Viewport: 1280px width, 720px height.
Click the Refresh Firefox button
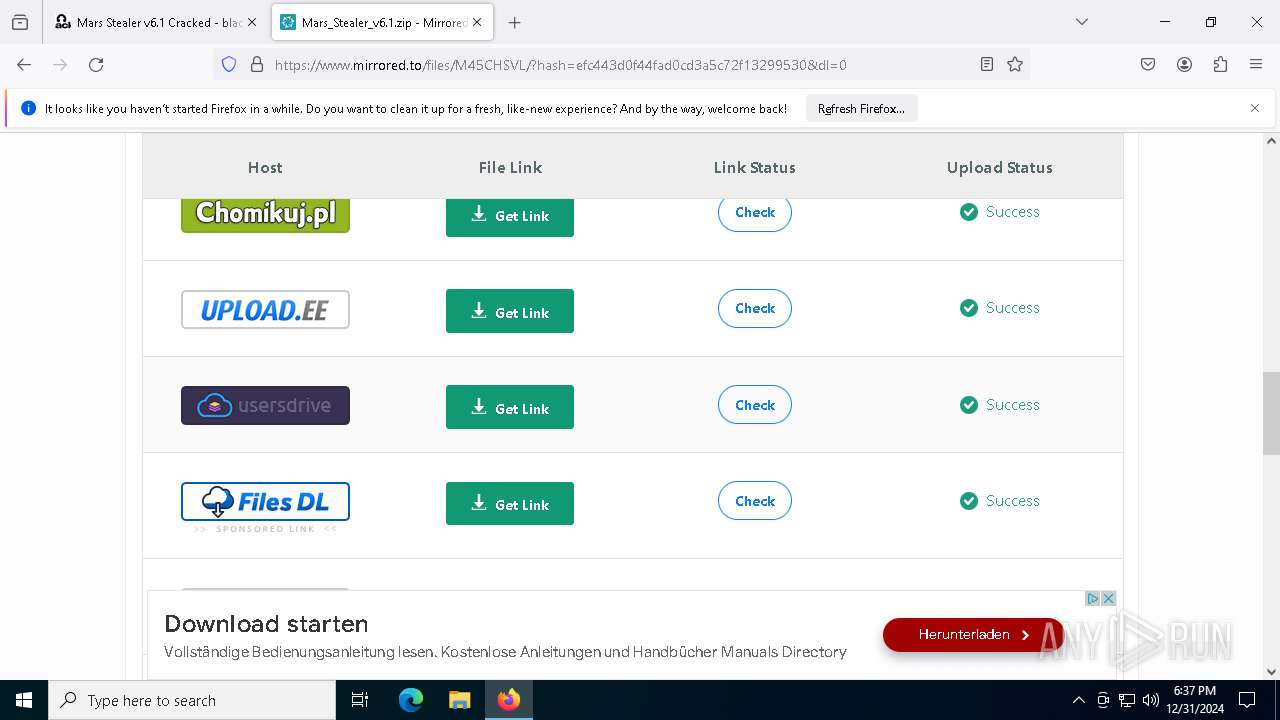pos(861,108)
